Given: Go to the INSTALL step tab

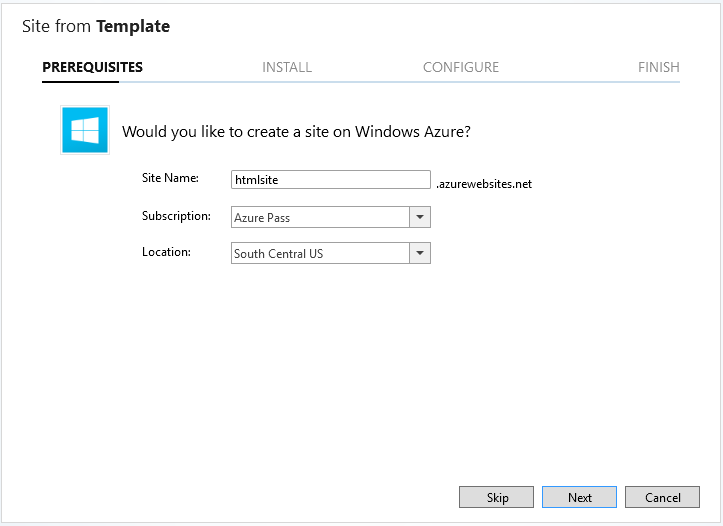Looking at the screenshot, I should click(287, 67).
